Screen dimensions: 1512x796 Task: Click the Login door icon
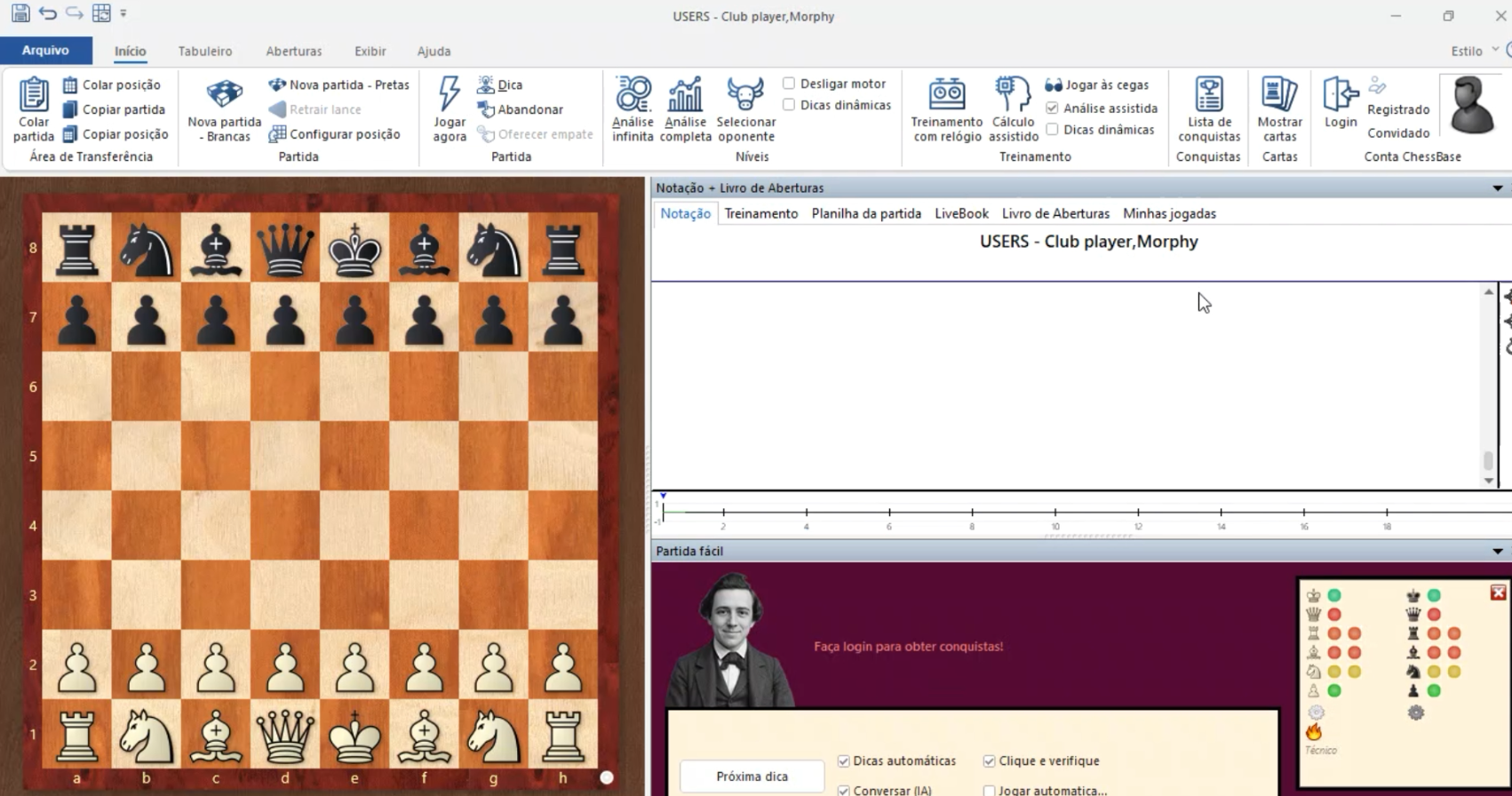(1341, 94)
